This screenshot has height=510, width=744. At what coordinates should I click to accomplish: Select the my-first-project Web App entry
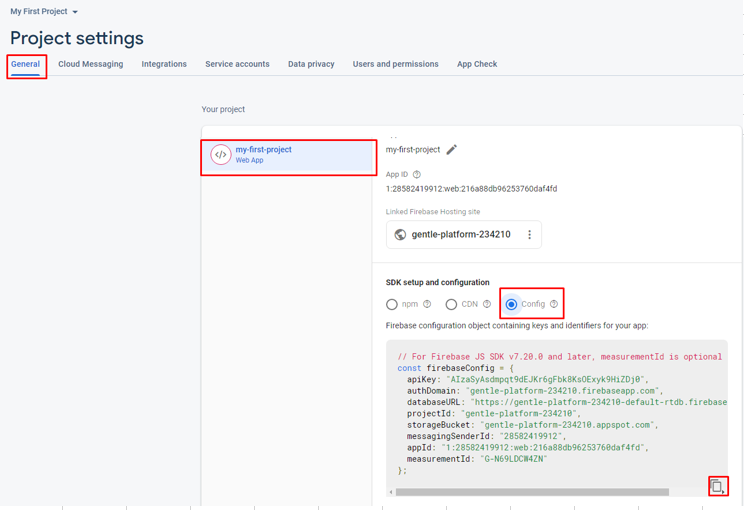pos(288,155)
